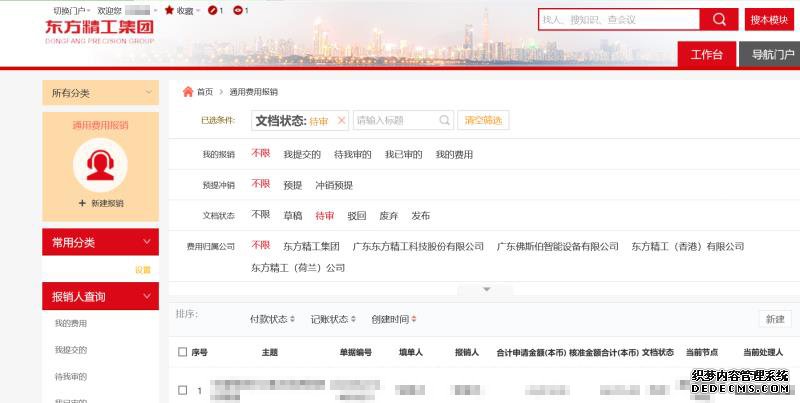Select 我已审的 in 我的报销 filter
Image resolution: width=800 pixels, height=403 pixels.
click(403, 155)
